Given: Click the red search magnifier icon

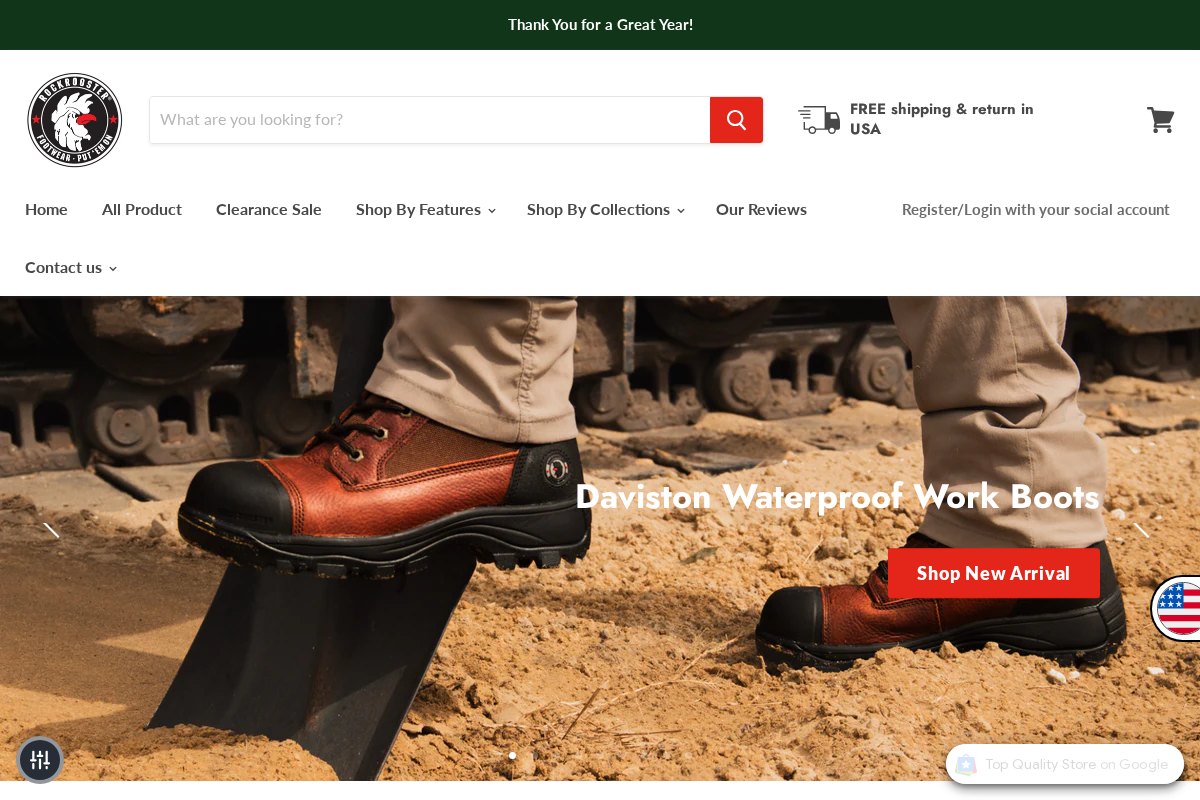Looking at the screenshot, I should 736,119.
